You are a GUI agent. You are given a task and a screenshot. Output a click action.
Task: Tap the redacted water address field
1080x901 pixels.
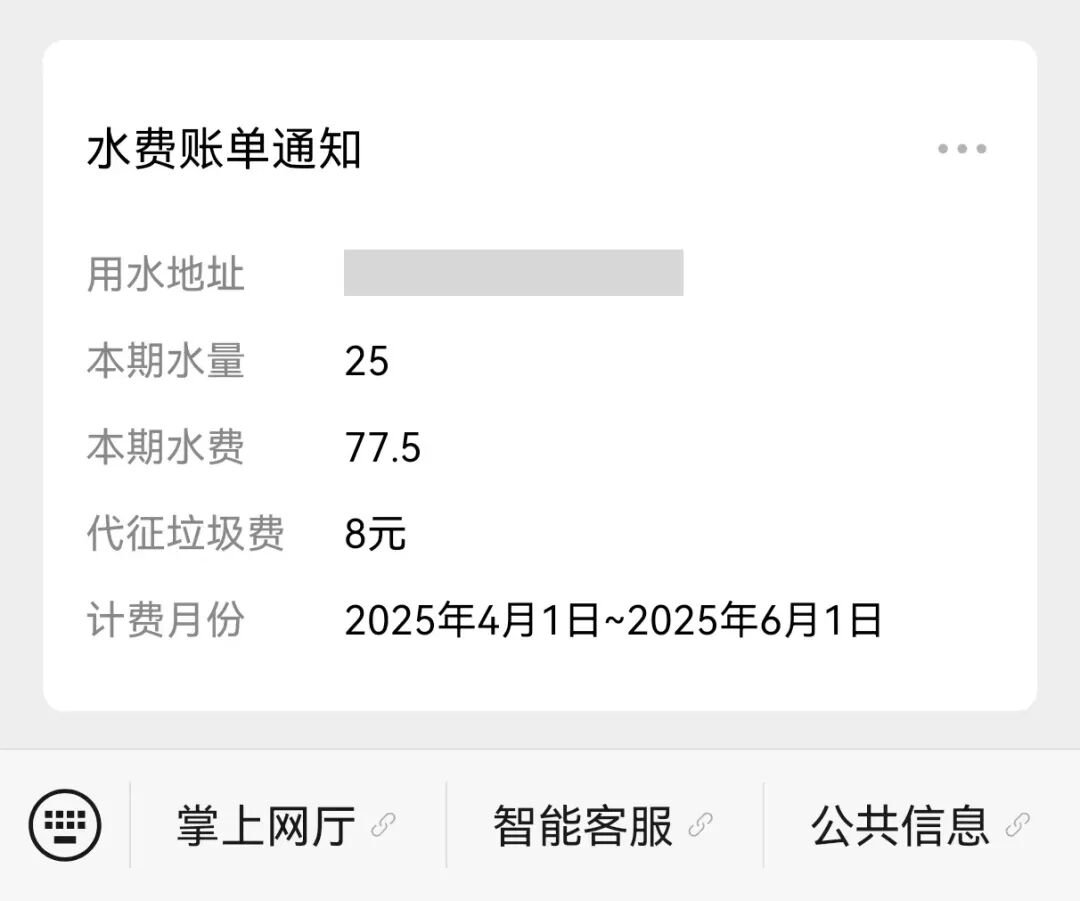513,273
